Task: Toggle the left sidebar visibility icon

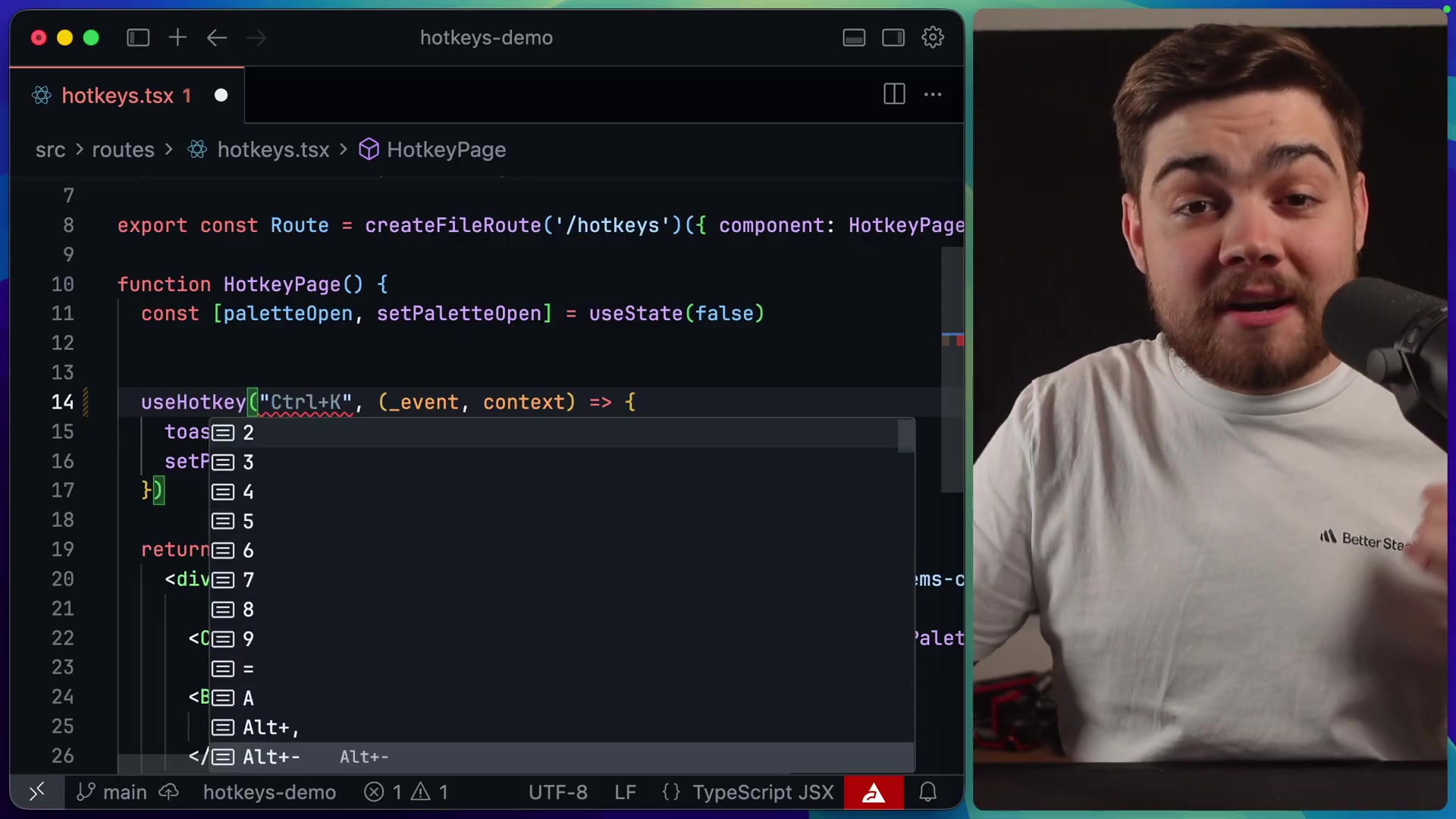Action: (138, 37)
